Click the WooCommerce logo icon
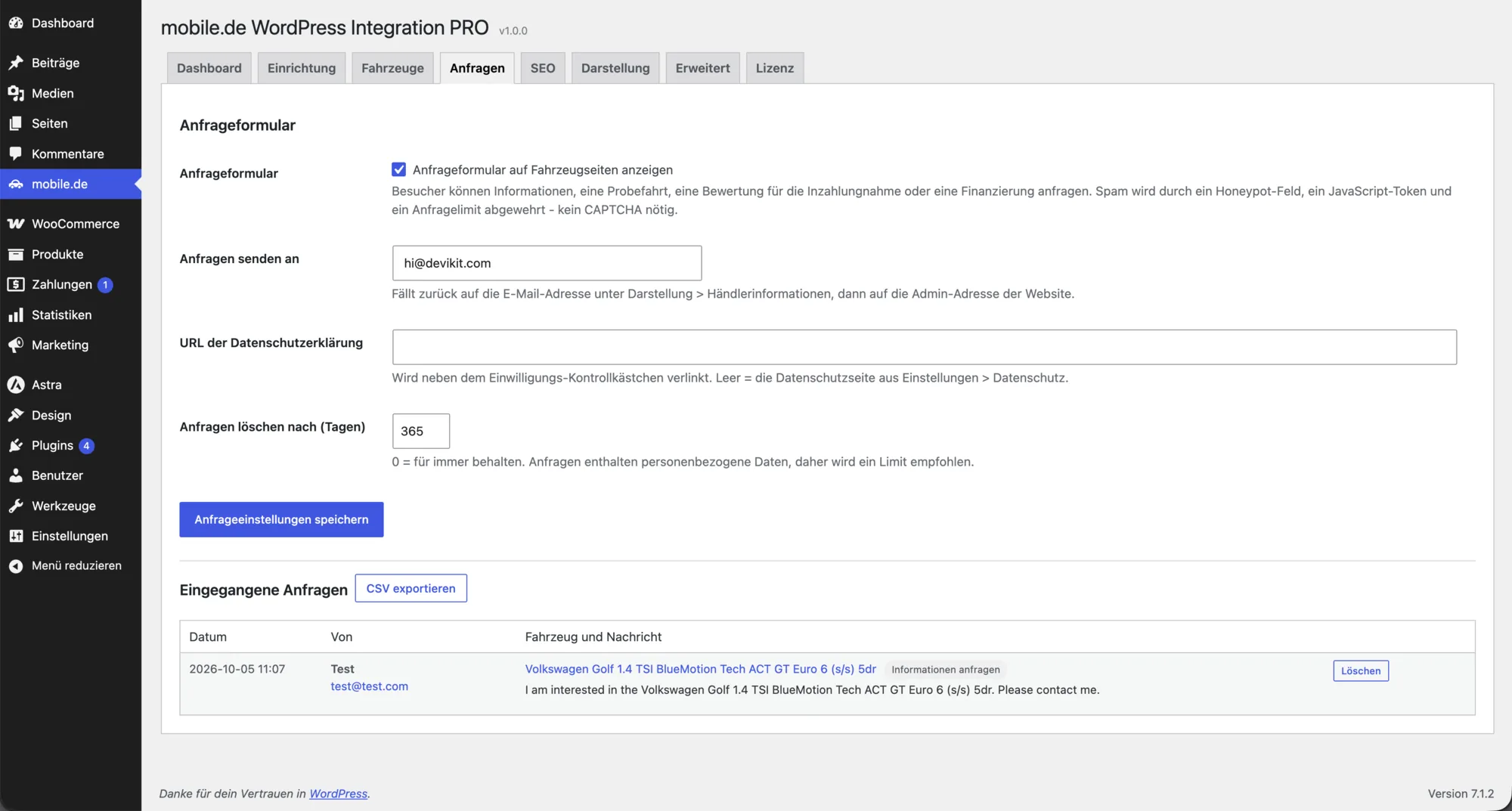The image size is (1512, 811). pos(16,224)
